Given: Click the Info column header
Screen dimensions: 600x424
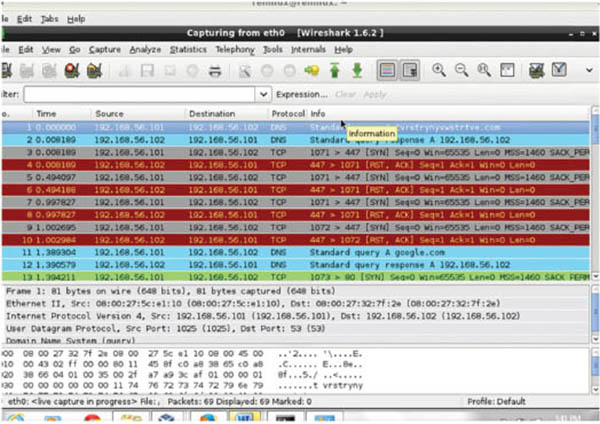Looking at the screenshot, I should pyautogui.click(x=448, y=114).
